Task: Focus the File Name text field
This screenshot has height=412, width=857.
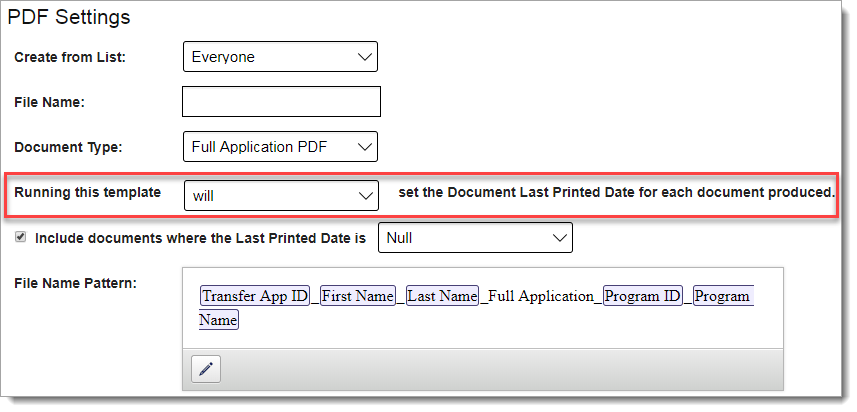Action: [x=281, y=101]
